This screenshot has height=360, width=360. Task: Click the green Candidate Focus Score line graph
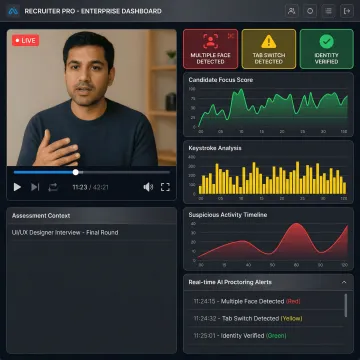click(x=273, y=108)
